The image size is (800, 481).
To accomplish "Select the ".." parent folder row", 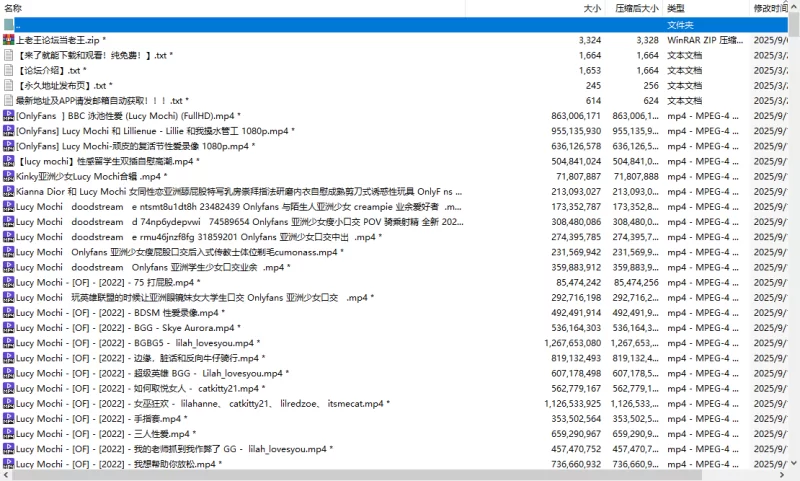I will (300, 25).
